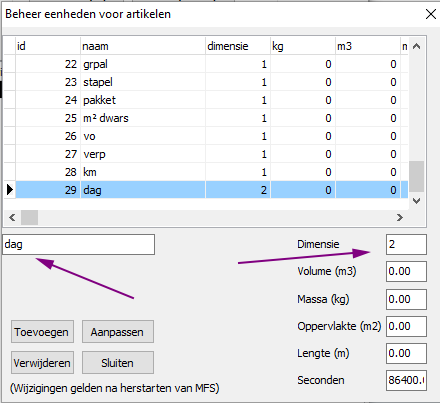This screenshot has width=440, height=403.
Task: Click the Aanpassen button
Action: pyautogui.click(x=118, y=332)
